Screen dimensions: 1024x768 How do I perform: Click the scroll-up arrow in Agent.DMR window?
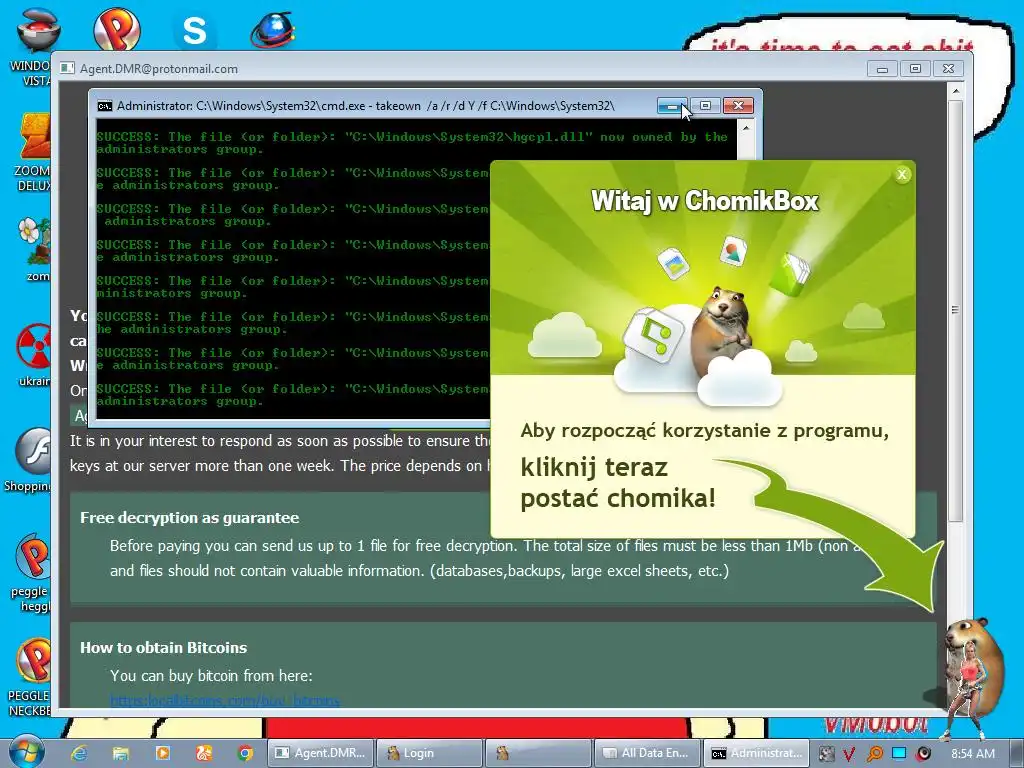[955, 91]
